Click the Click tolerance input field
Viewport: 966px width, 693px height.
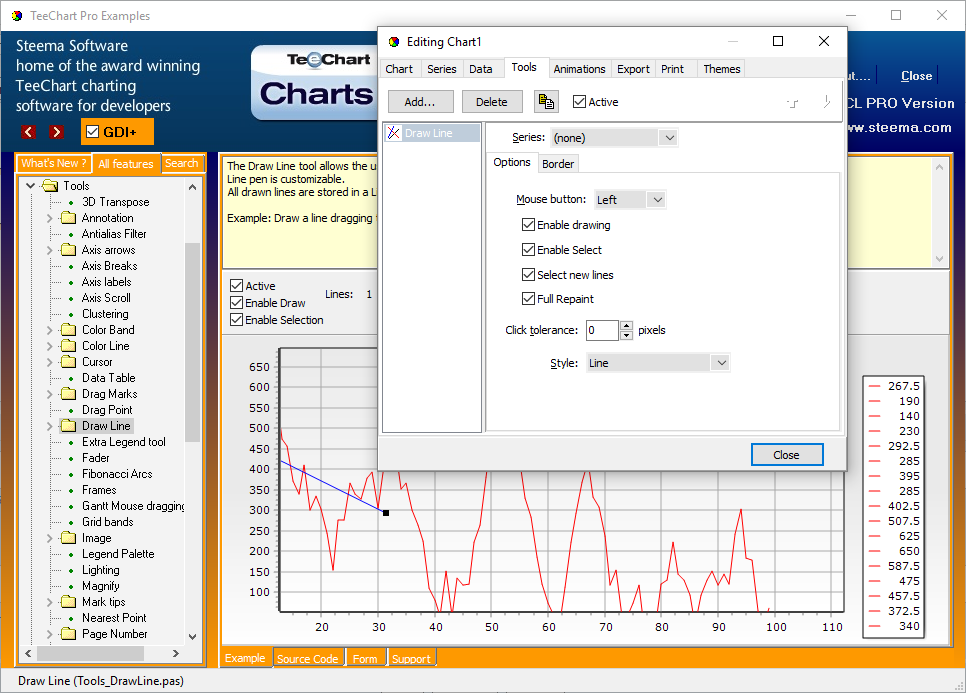click(602, 330)
